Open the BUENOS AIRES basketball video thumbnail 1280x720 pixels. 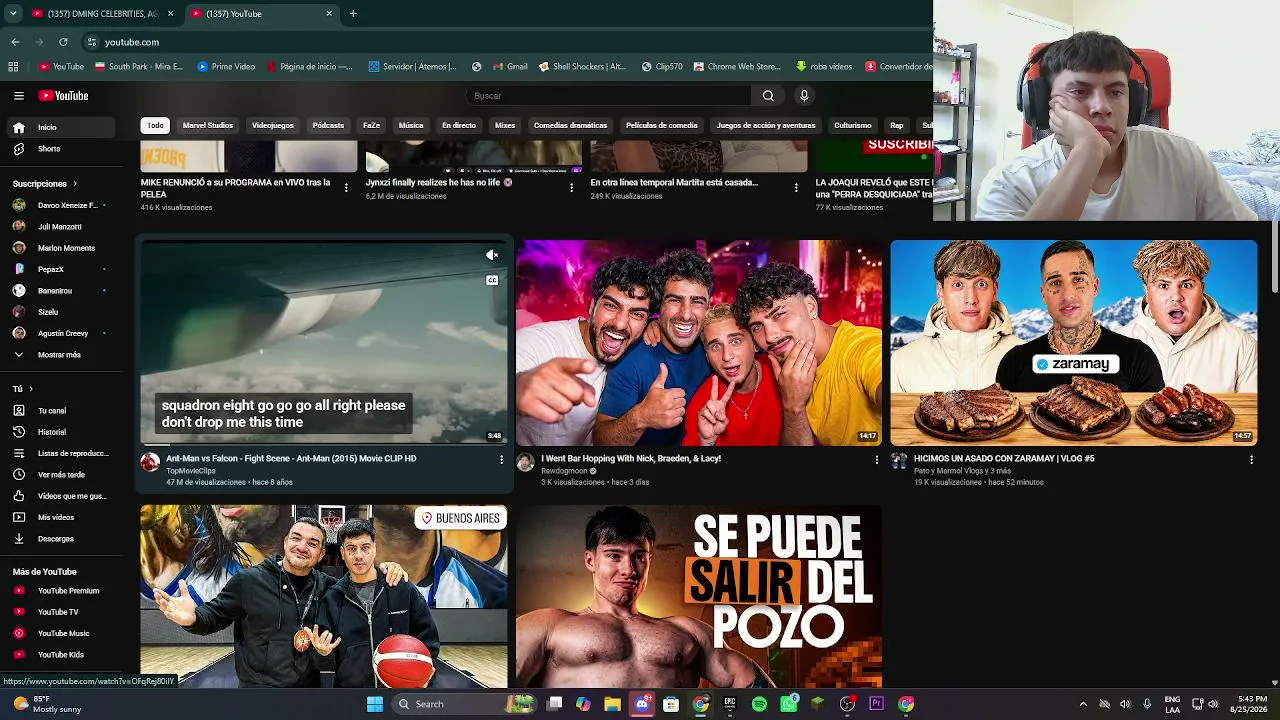click(x=324, y=596)
